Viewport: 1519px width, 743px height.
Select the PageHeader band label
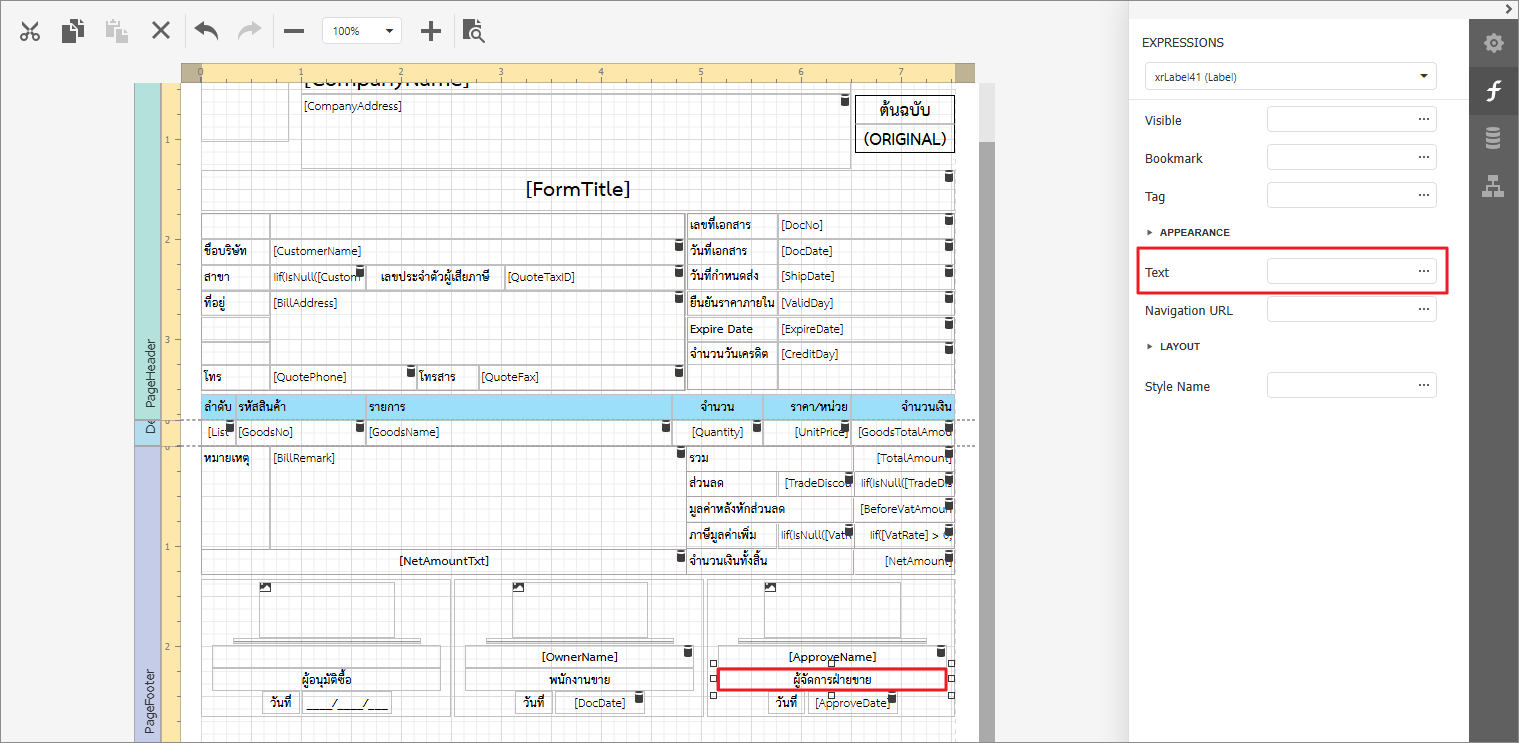coord(150,373)
